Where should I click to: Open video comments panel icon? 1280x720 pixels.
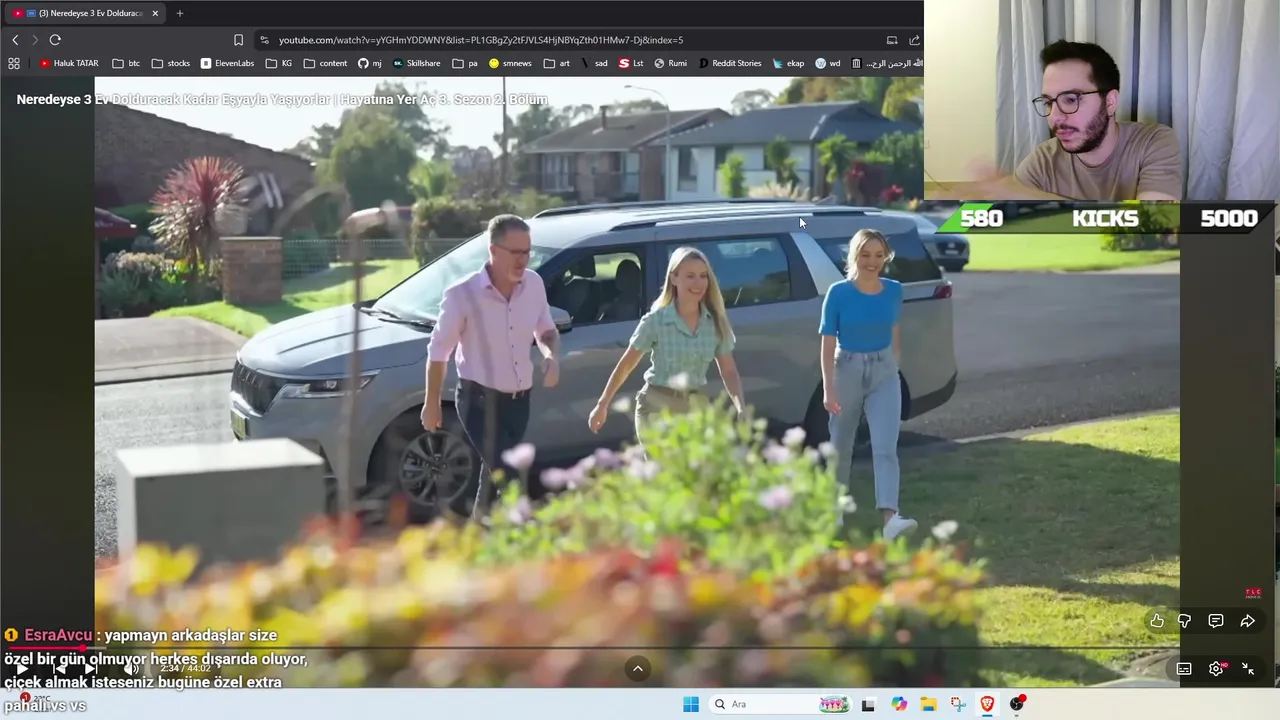(1215, 621)
